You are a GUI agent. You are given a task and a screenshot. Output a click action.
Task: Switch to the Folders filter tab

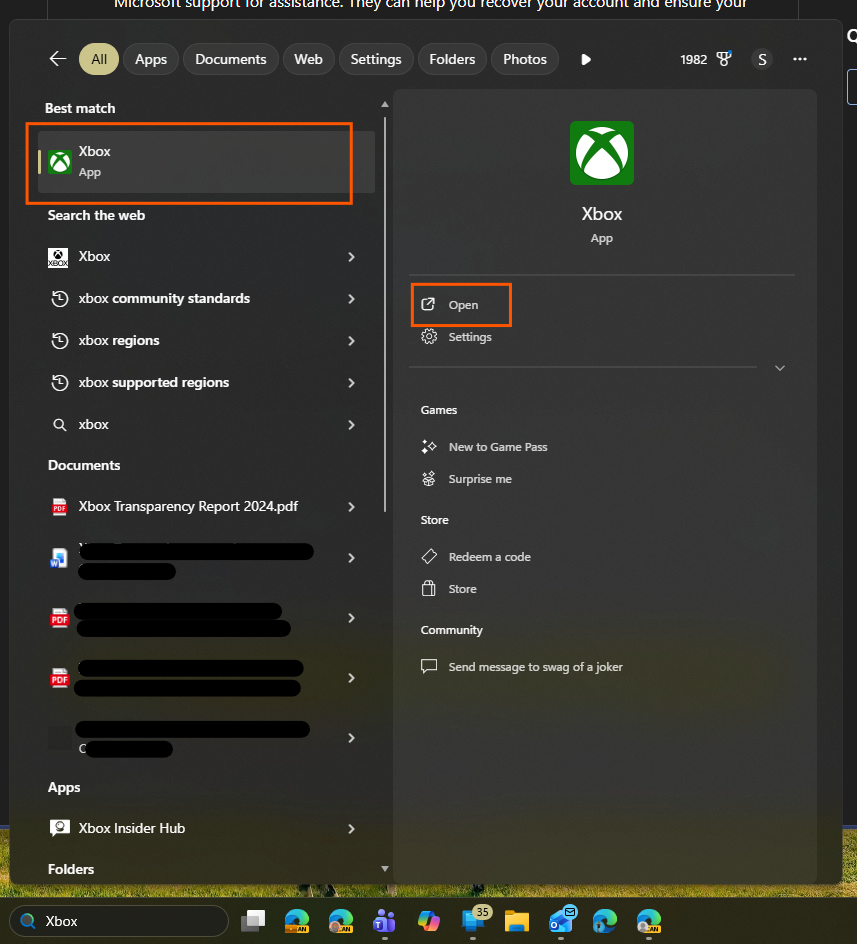(452, 59)
